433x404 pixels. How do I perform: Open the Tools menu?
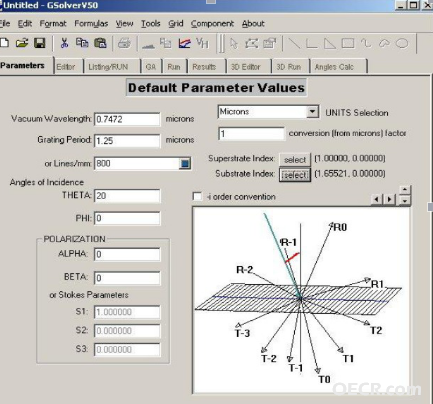(151, 24)
